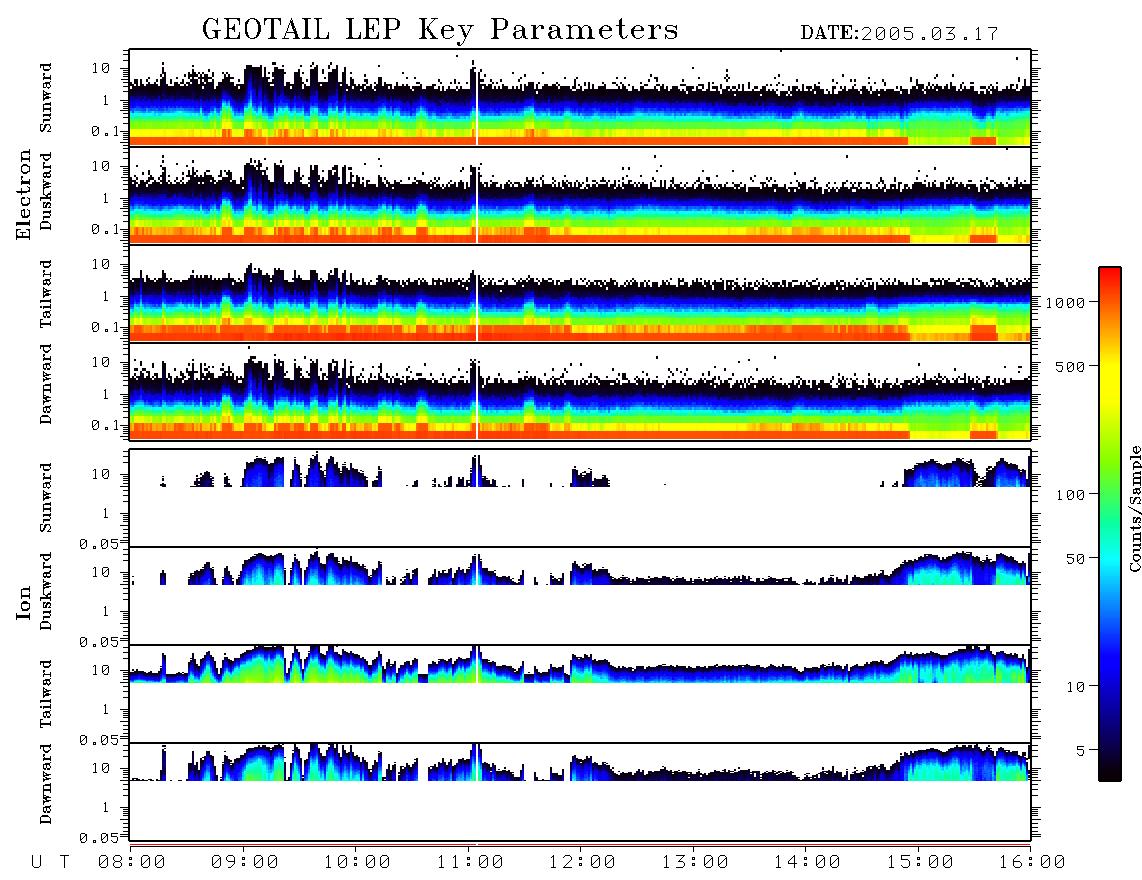
Task: Select the Ion Duskward axis label
Action: pyautogui.click(x=46, y=591)
